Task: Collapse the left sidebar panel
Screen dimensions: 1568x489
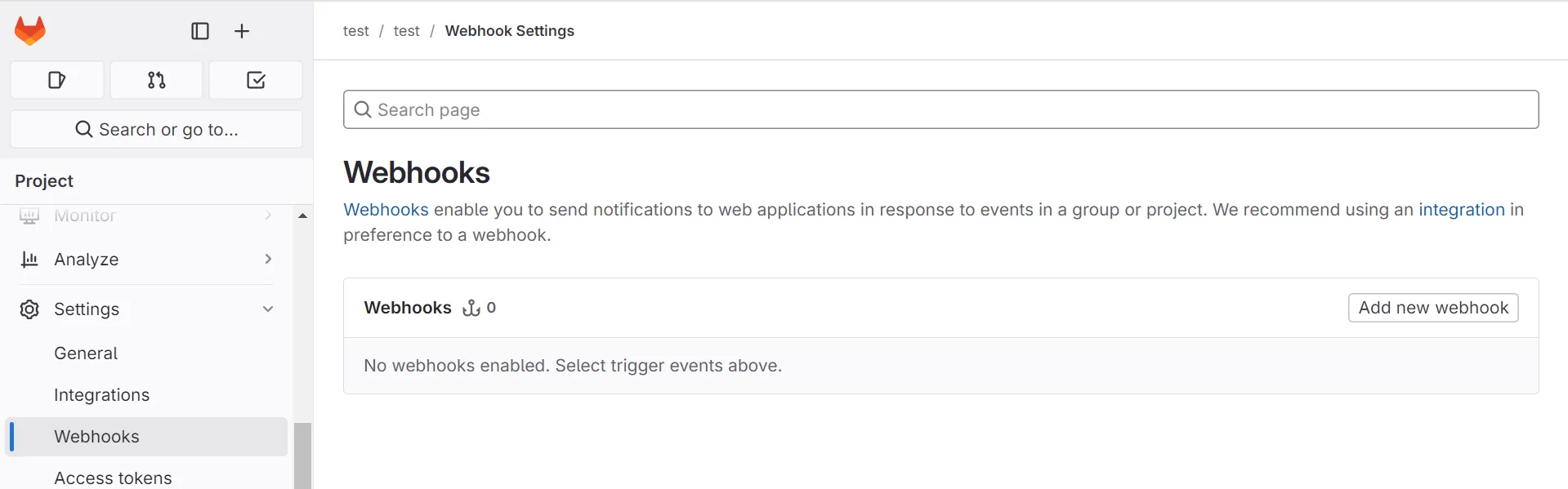Action: coord(200,31)
